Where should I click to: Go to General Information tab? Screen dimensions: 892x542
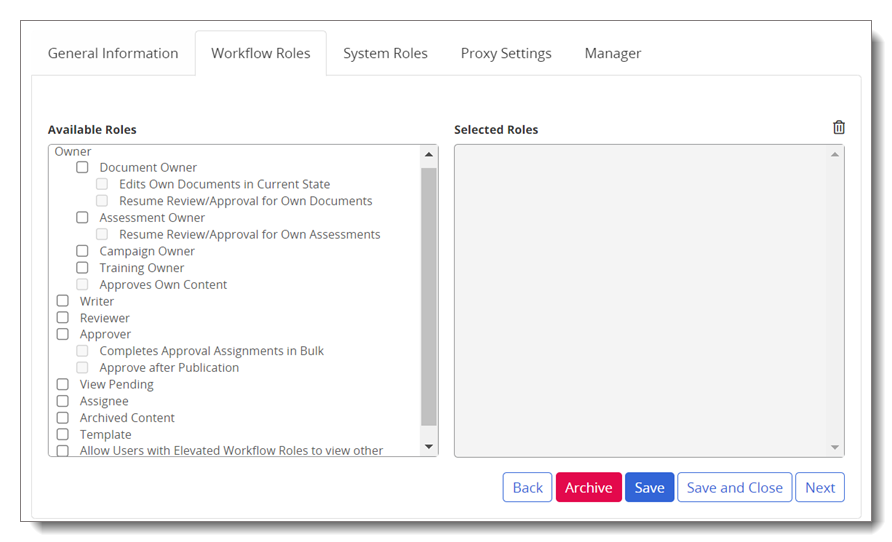[x=113, y=53]
